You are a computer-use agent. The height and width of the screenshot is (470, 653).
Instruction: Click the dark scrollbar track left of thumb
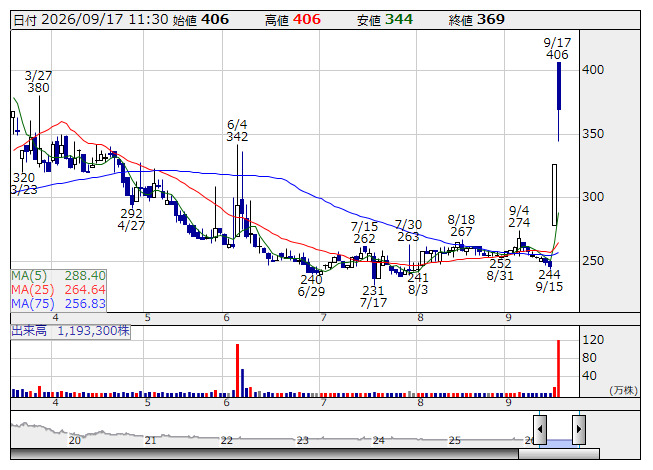(x=264, y=454)
